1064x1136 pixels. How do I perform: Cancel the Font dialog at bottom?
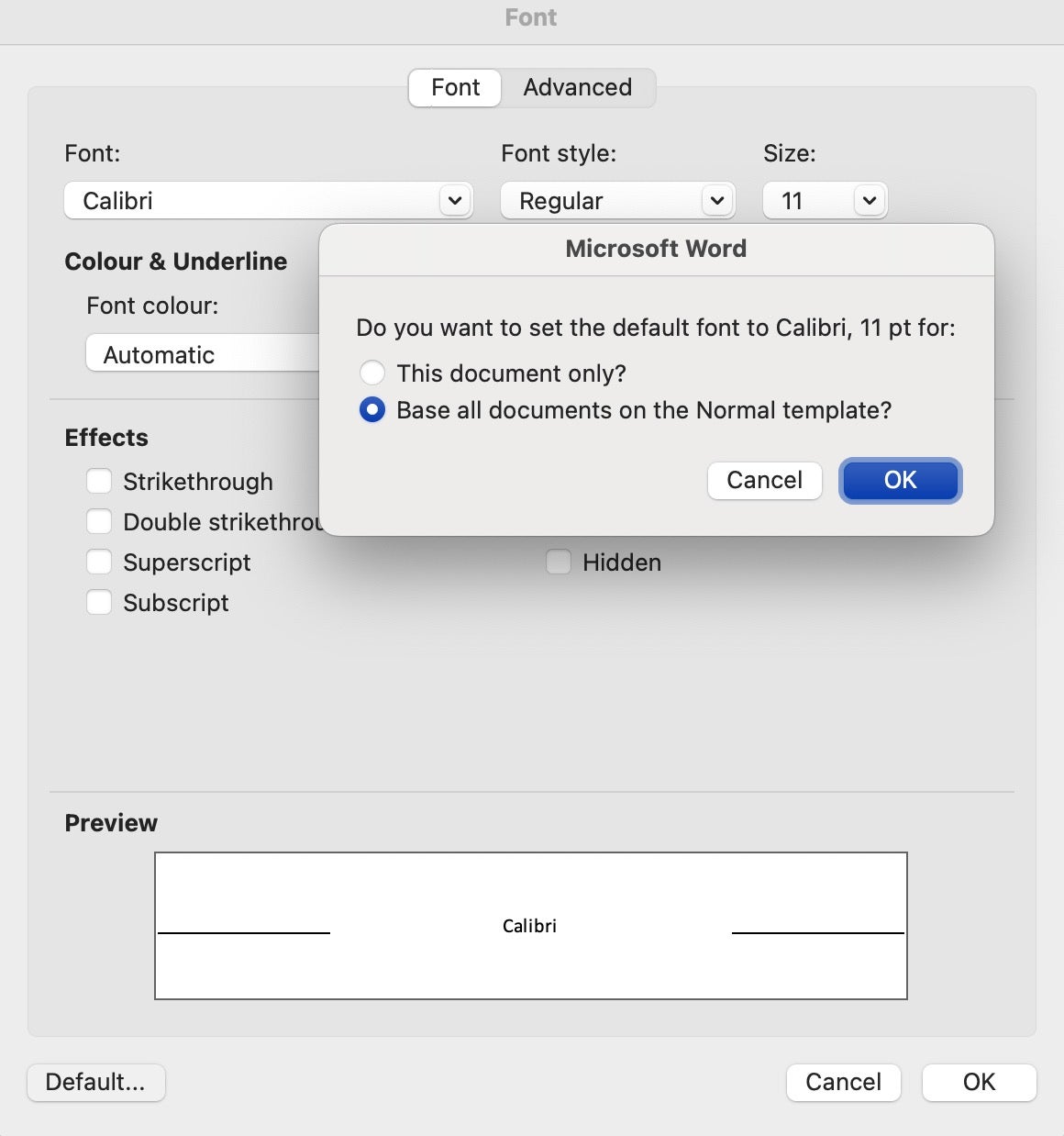point(843,1083)
